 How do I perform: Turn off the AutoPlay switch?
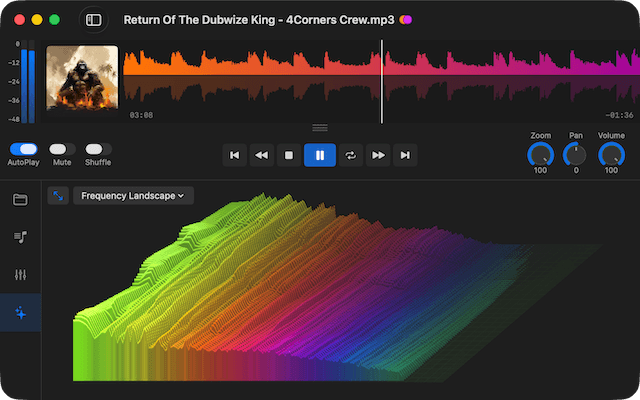pos(23,149)
